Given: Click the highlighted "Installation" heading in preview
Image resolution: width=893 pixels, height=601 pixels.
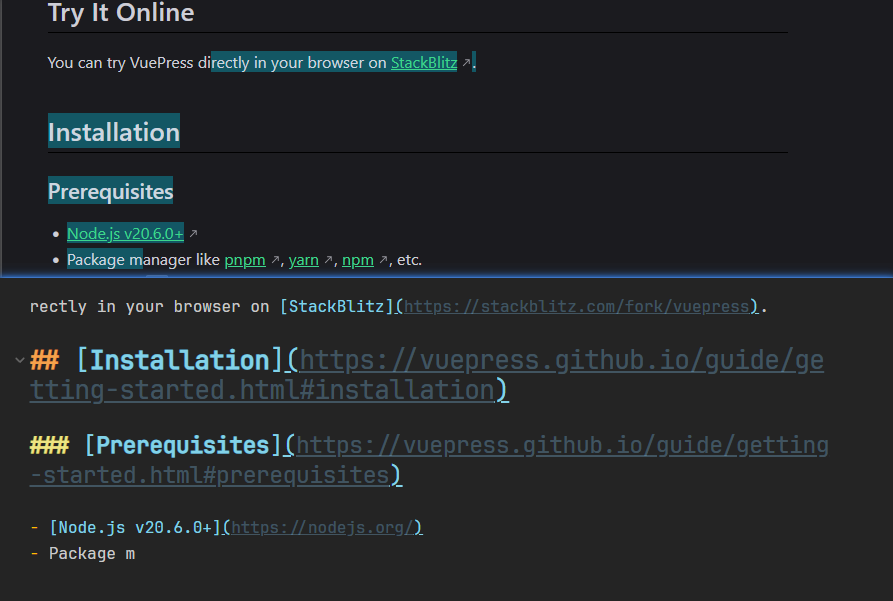Looking at the screenshot, I should [x=114, y=132].
